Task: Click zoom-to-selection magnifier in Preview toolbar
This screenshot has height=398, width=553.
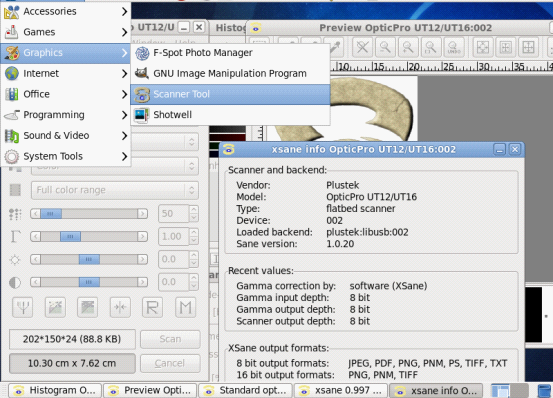Action: click(x=430, y=47)
